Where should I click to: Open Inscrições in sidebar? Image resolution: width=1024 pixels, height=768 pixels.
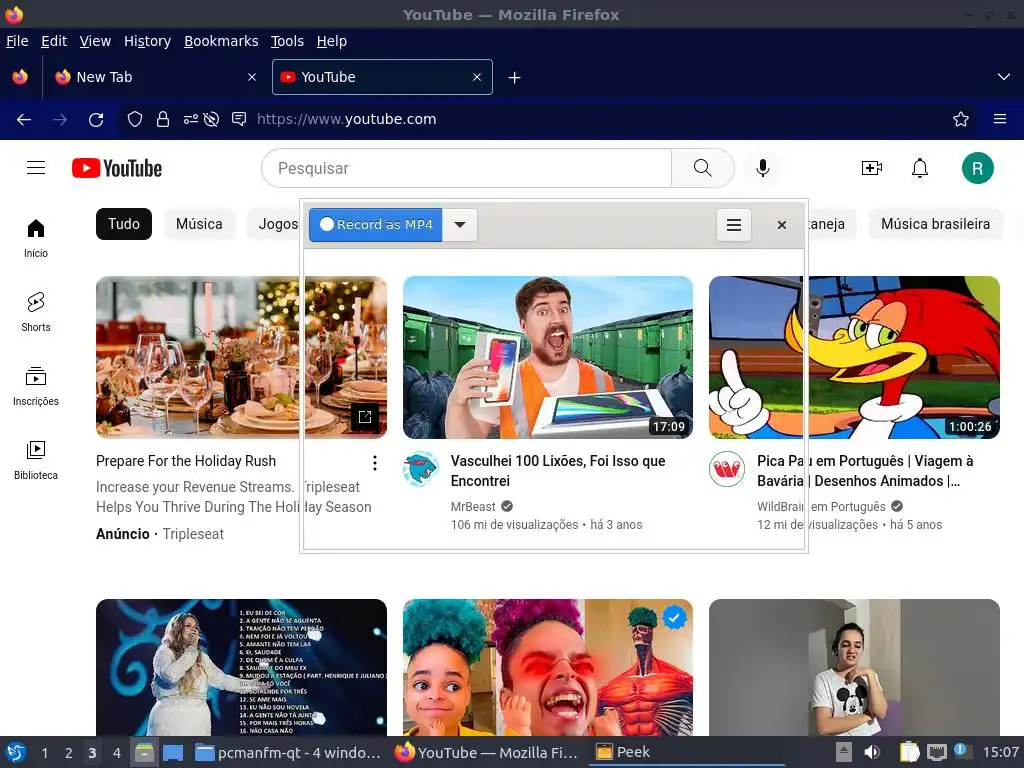36,386
